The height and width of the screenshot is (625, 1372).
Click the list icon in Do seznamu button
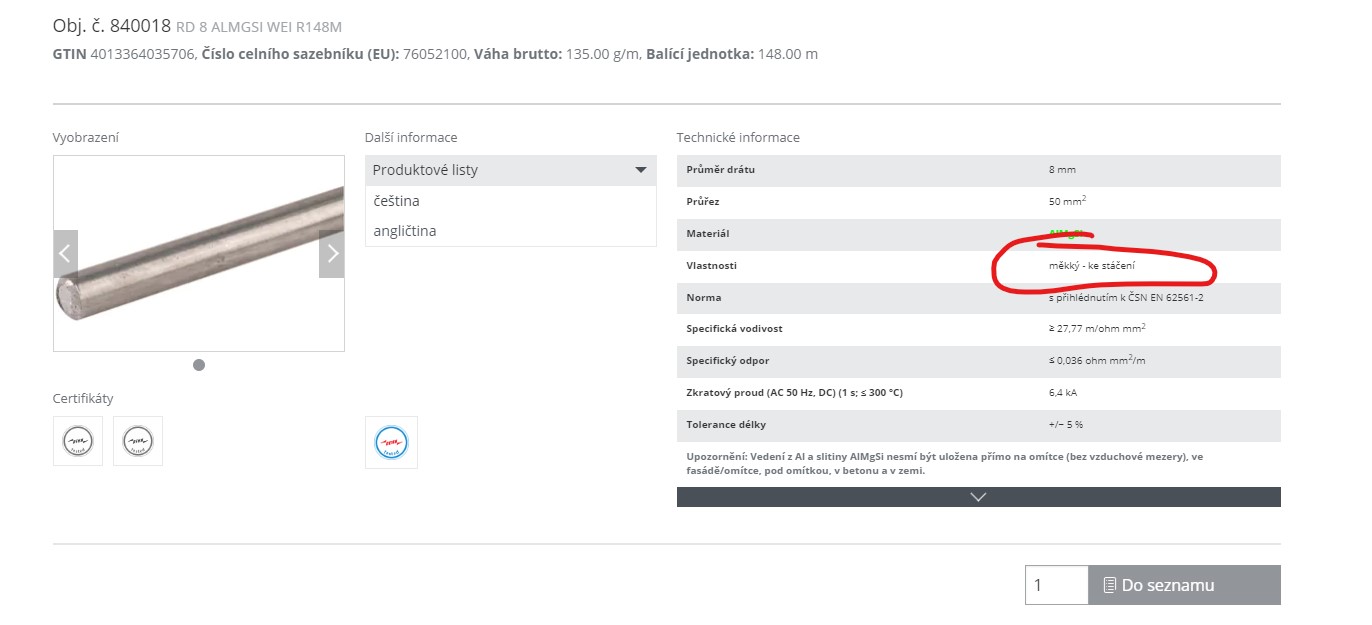1109,585
